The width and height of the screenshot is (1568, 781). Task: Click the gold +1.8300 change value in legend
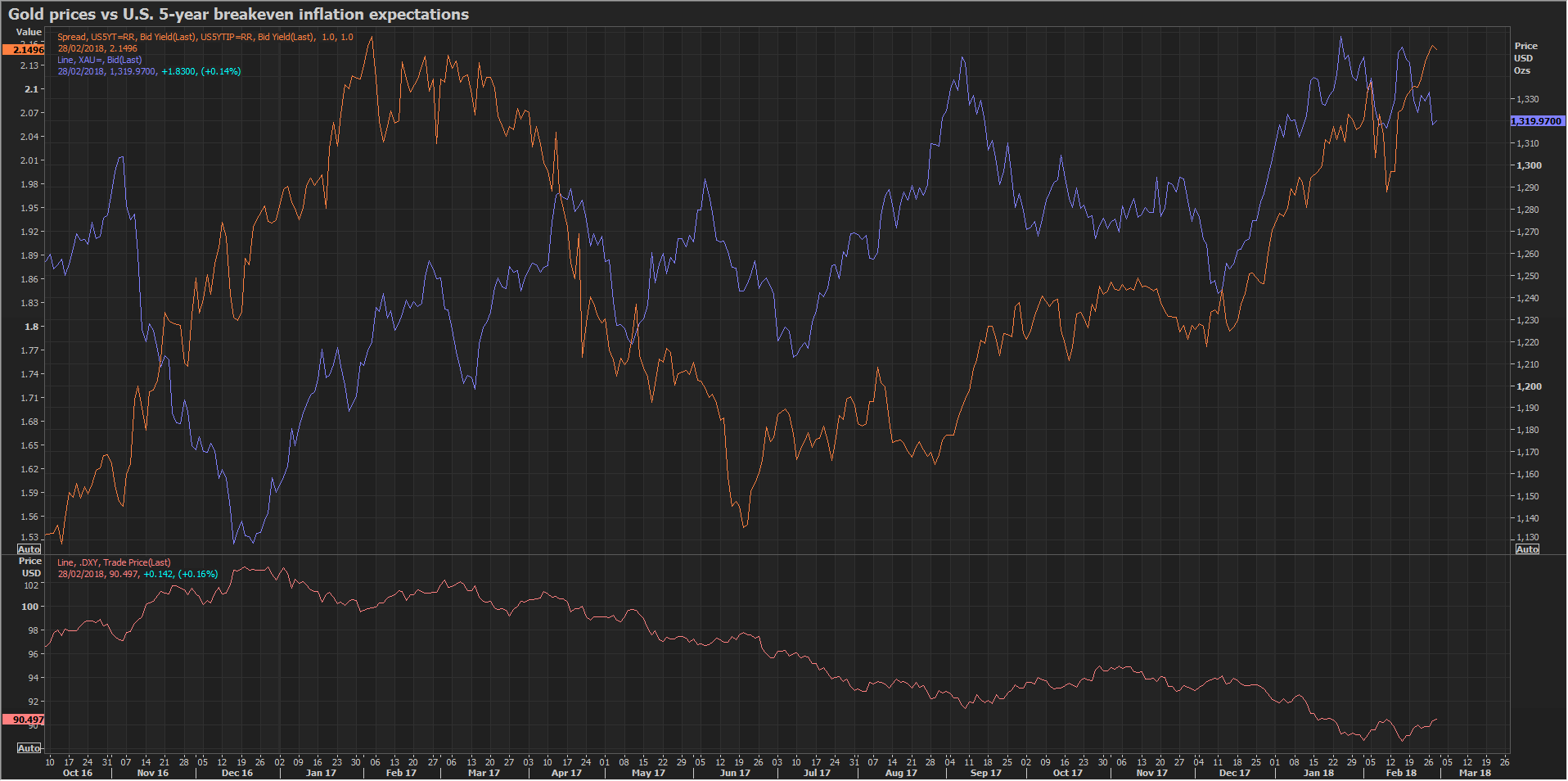[178, 71]
